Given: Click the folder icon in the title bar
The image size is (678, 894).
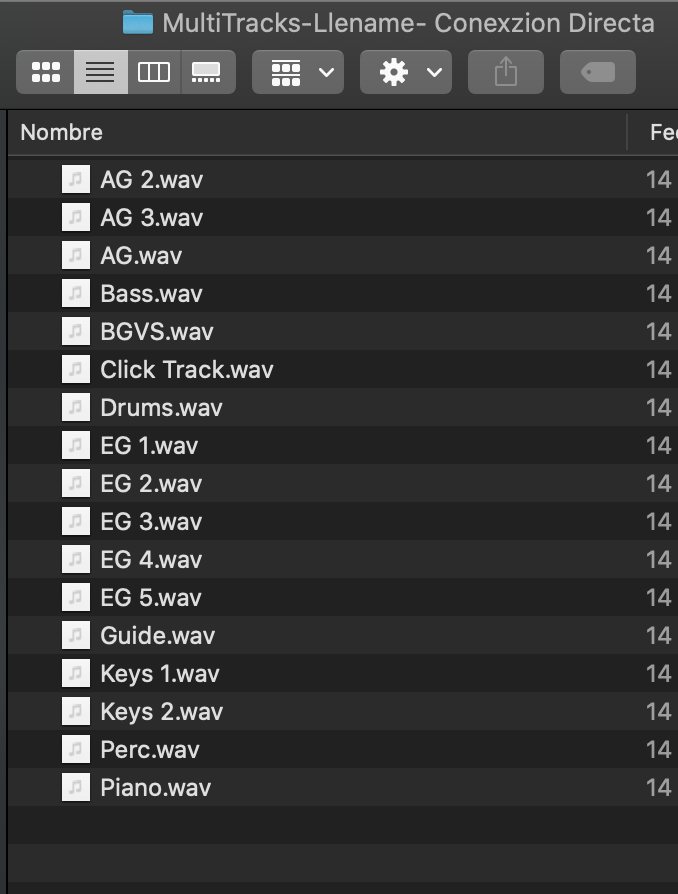Looking at the screenshot, I should (138, 23).
